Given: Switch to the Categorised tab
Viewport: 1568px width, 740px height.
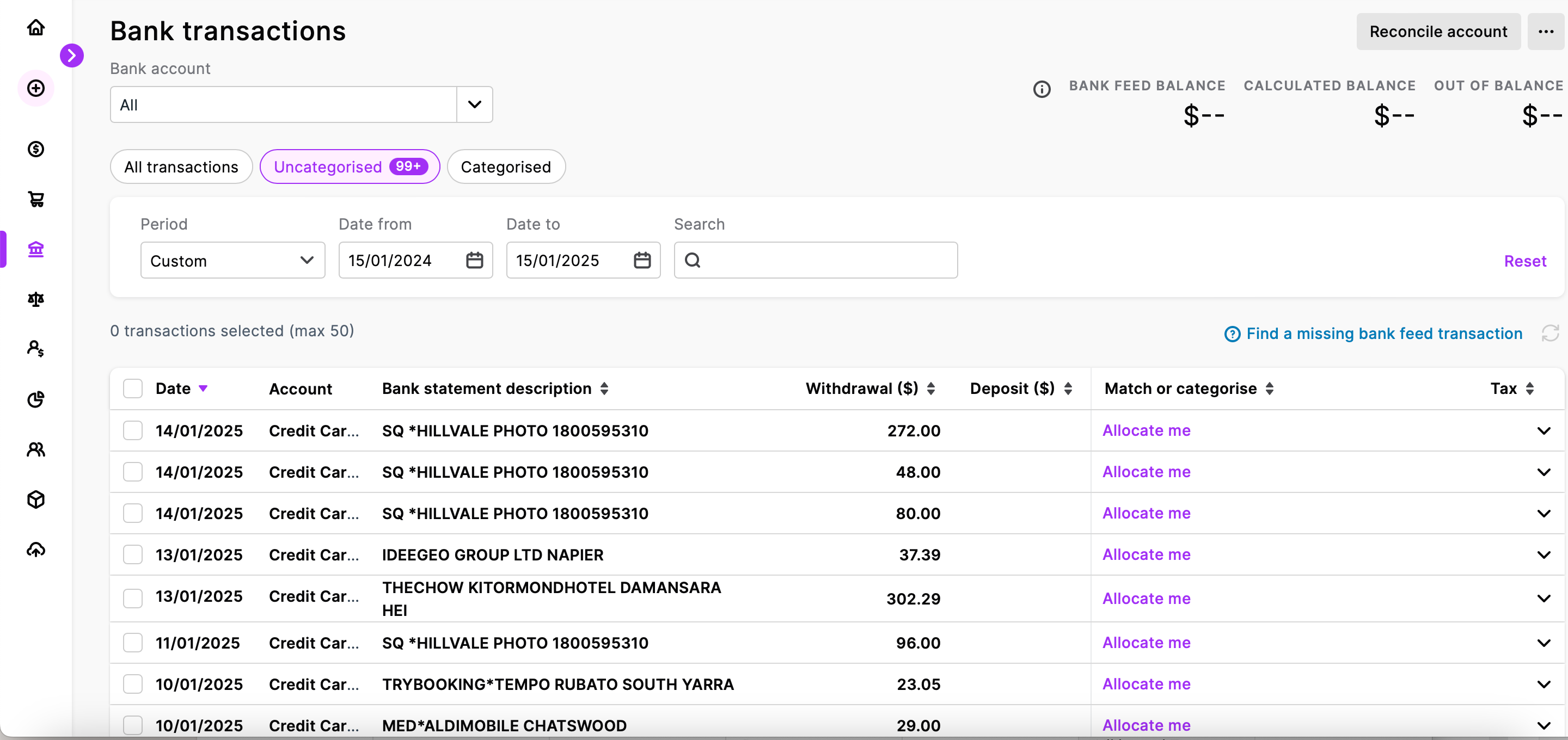Looking at the screenshot, I should (506, 166).
